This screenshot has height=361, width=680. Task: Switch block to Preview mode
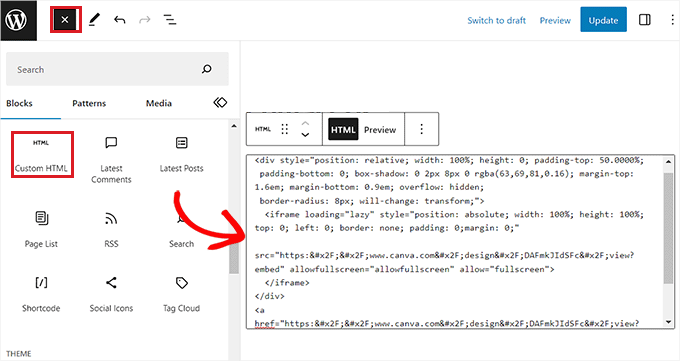point(380,130)
